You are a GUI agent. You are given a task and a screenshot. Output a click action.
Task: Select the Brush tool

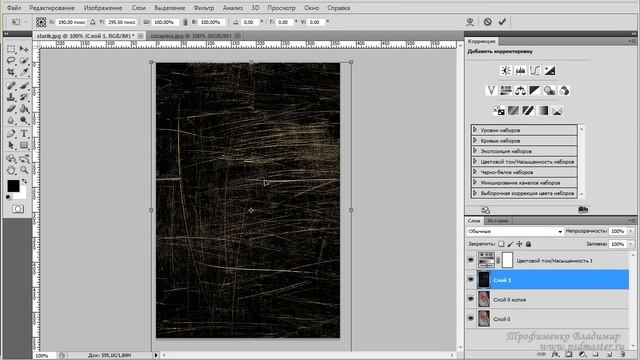point(24,85)
